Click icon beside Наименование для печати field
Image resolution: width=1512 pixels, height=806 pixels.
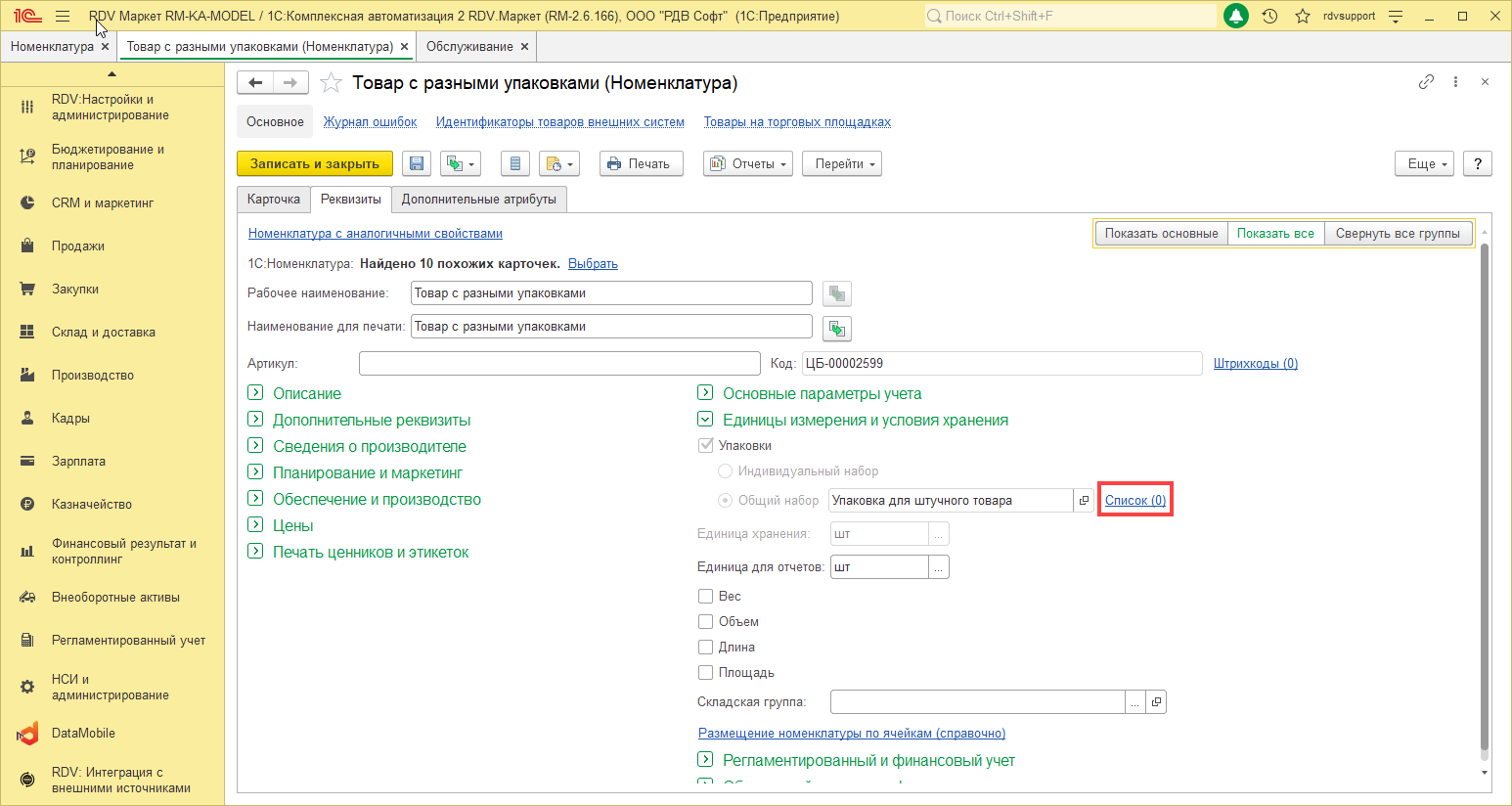(836, 328)
